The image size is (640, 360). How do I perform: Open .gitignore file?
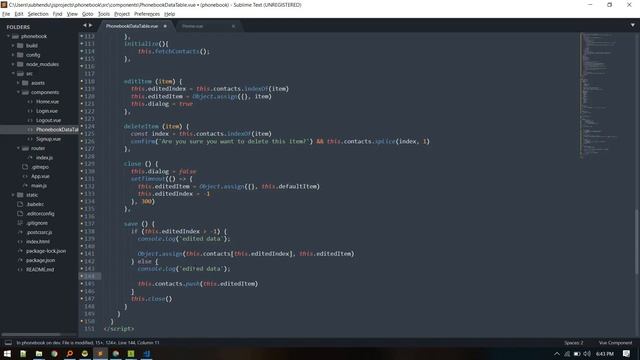click(x=37, y=223)
